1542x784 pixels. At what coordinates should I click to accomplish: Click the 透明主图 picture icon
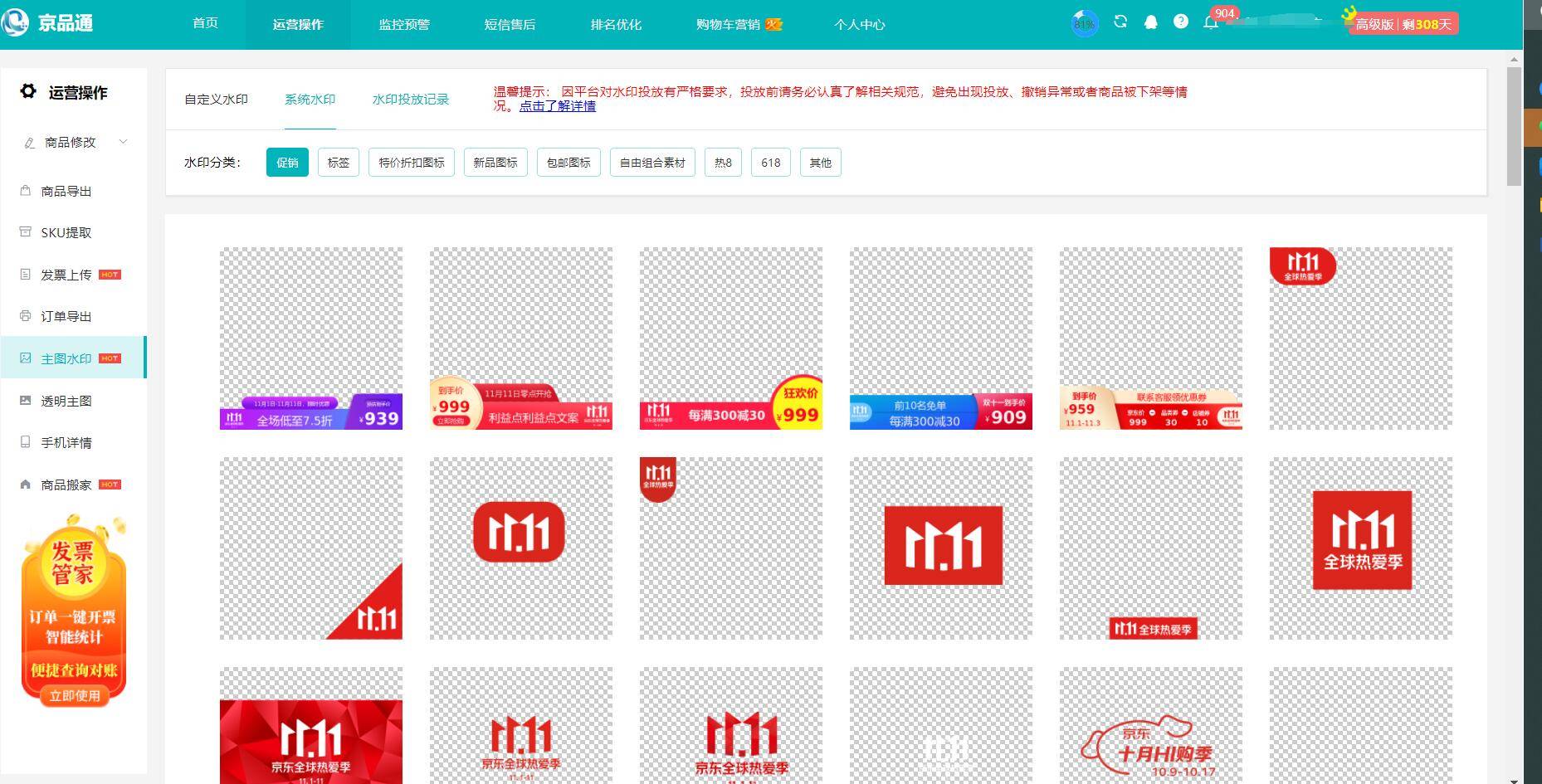tap(25, 401)
